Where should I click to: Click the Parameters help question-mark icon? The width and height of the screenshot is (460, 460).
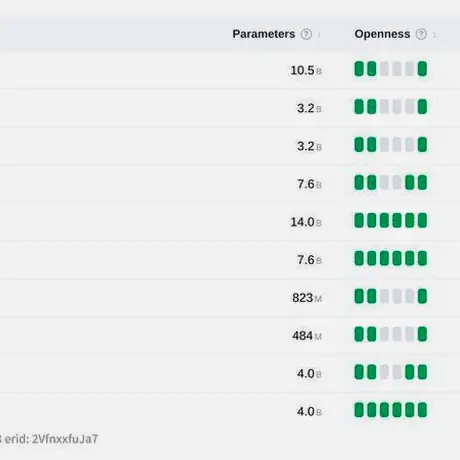[x=306, y=34]
